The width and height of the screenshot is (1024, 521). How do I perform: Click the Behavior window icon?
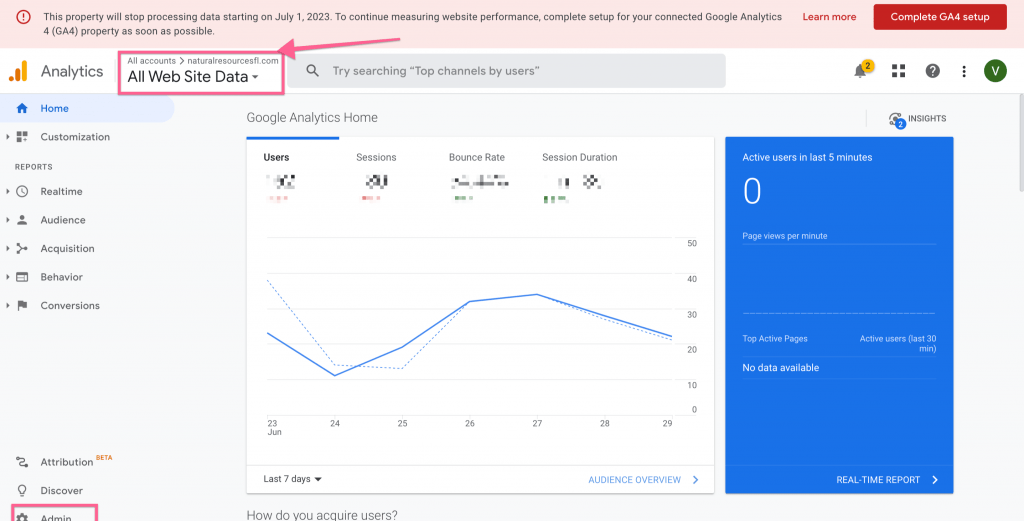pos(22,277)
